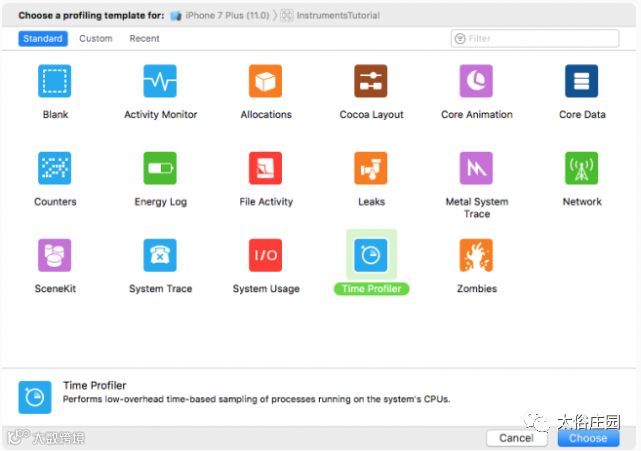641x451 pixels.
Task: Click the "Zombies" label
Action: 477,289
